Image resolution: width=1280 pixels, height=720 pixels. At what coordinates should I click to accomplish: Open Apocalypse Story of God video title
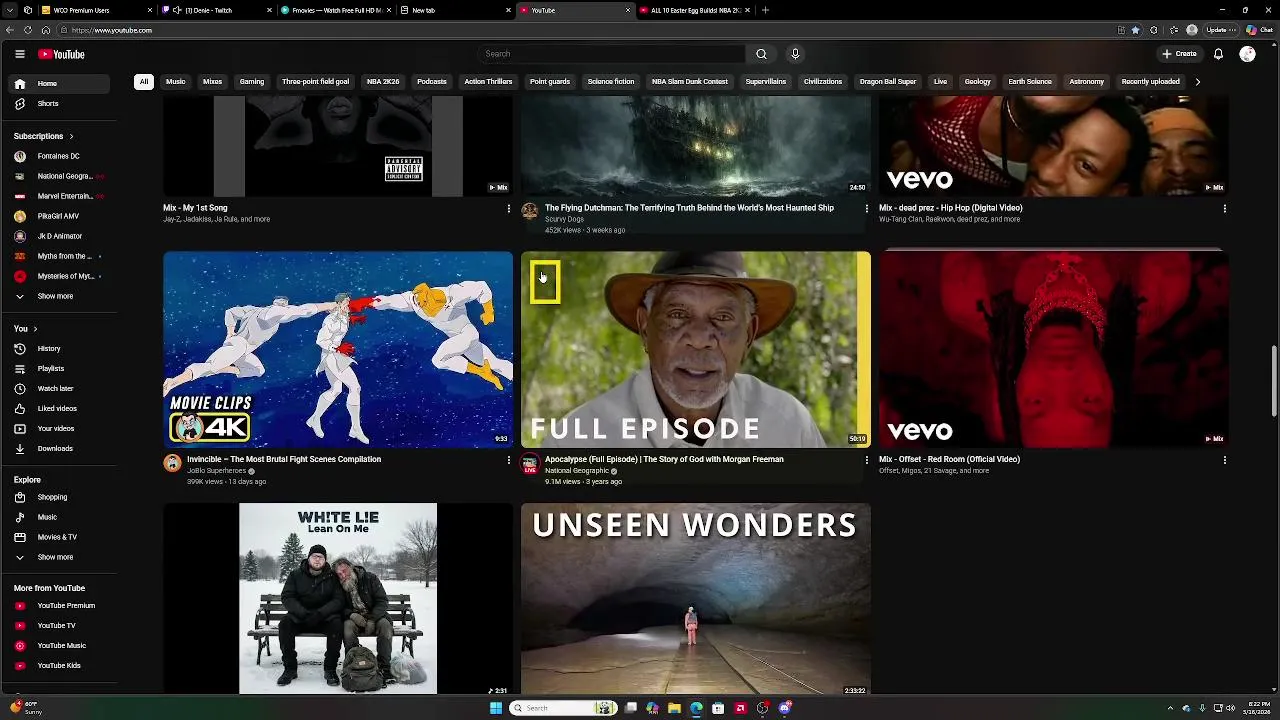pos(664,459)
